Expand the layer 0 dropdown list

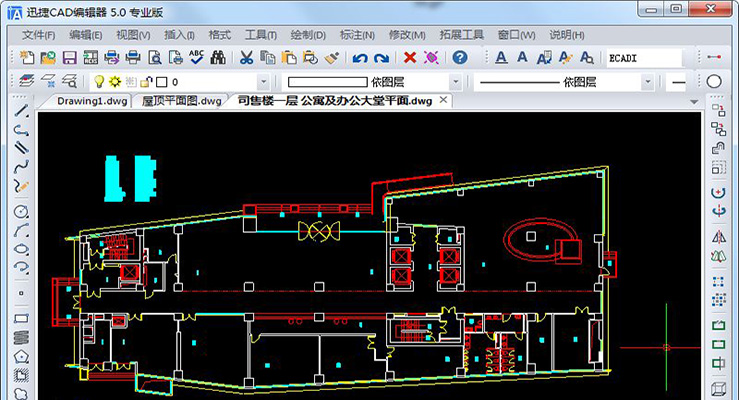point(263,82)
